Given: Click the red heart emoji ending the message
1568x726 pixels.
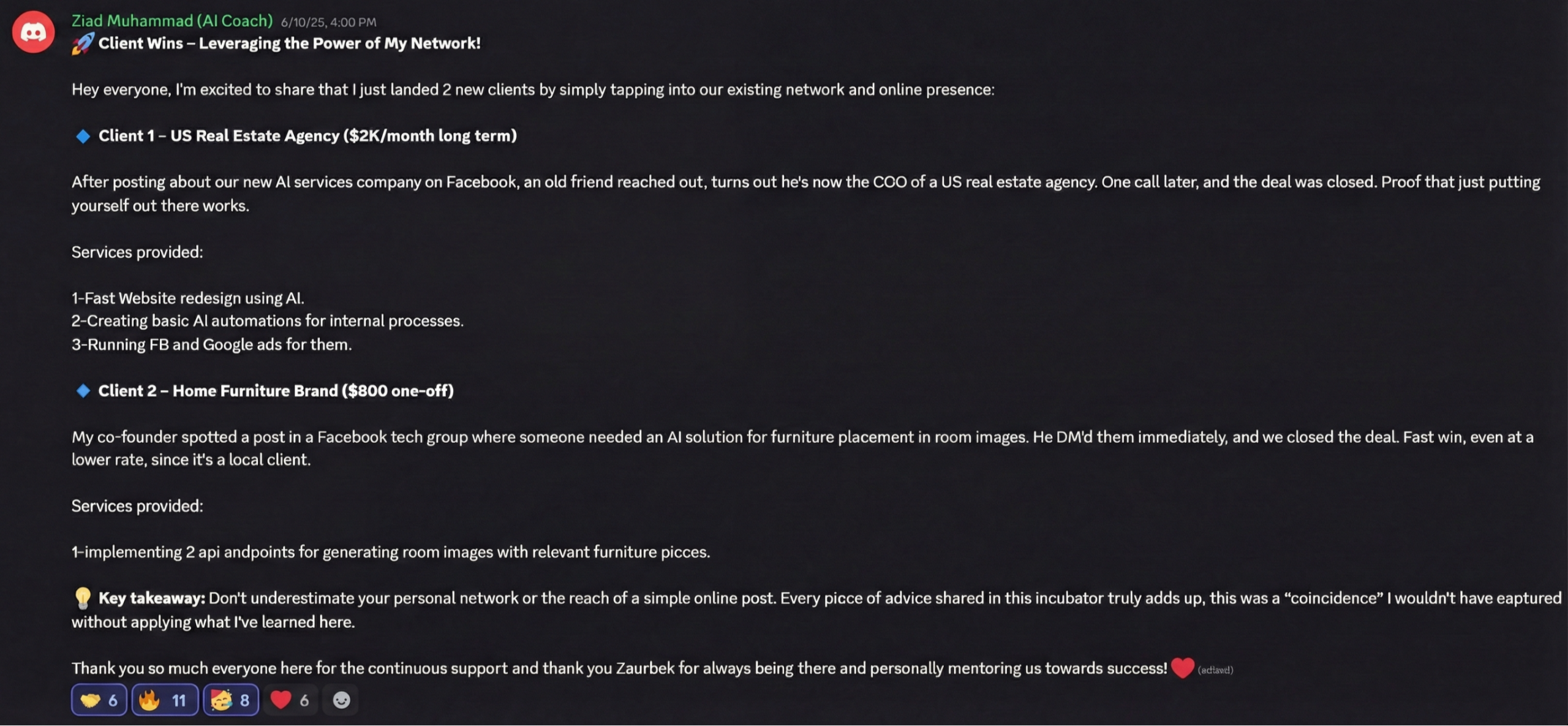Looking at the screenshot, I should (1182, 668).
